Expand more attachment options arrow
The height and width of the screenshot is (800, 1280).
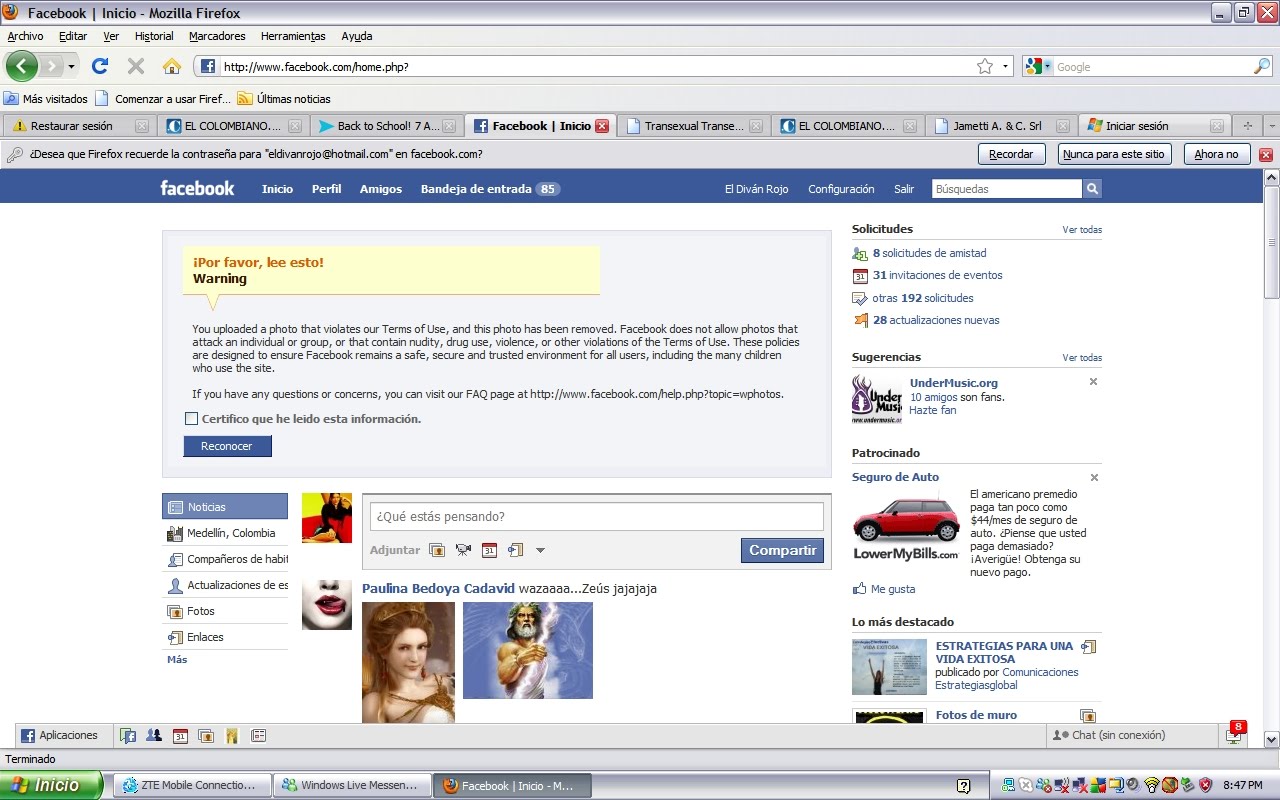(540, 550)
